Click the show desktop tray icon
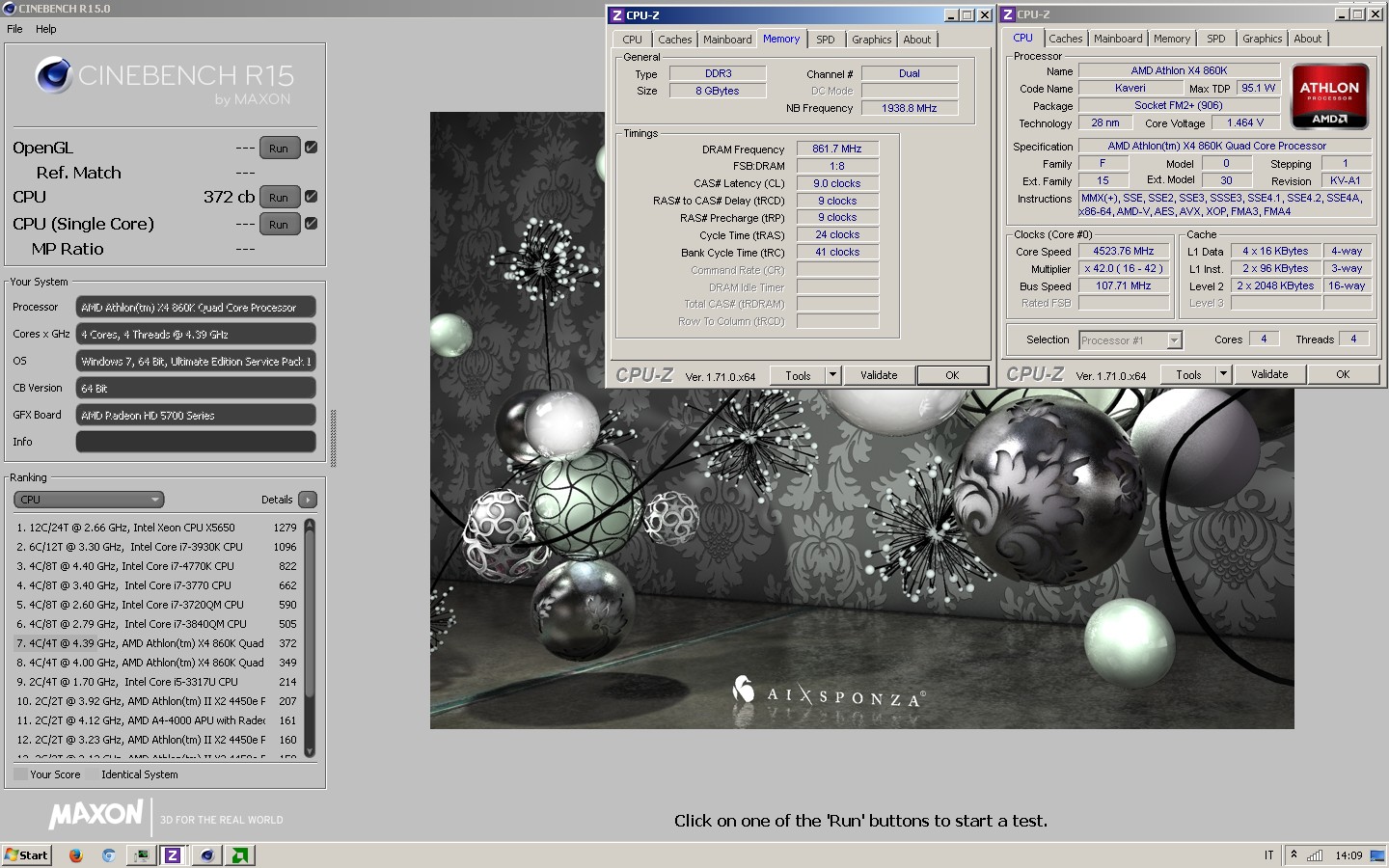 pyautogui.click(x=1376, y=854)
